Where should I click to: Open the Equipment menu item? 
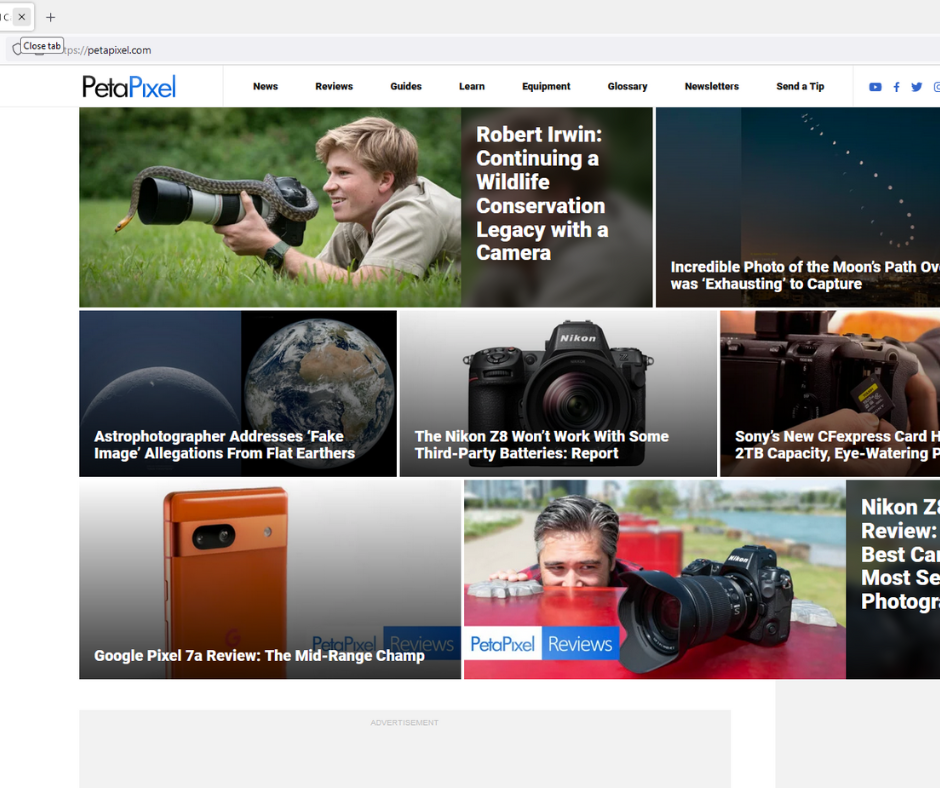click(x=546, y=86)
